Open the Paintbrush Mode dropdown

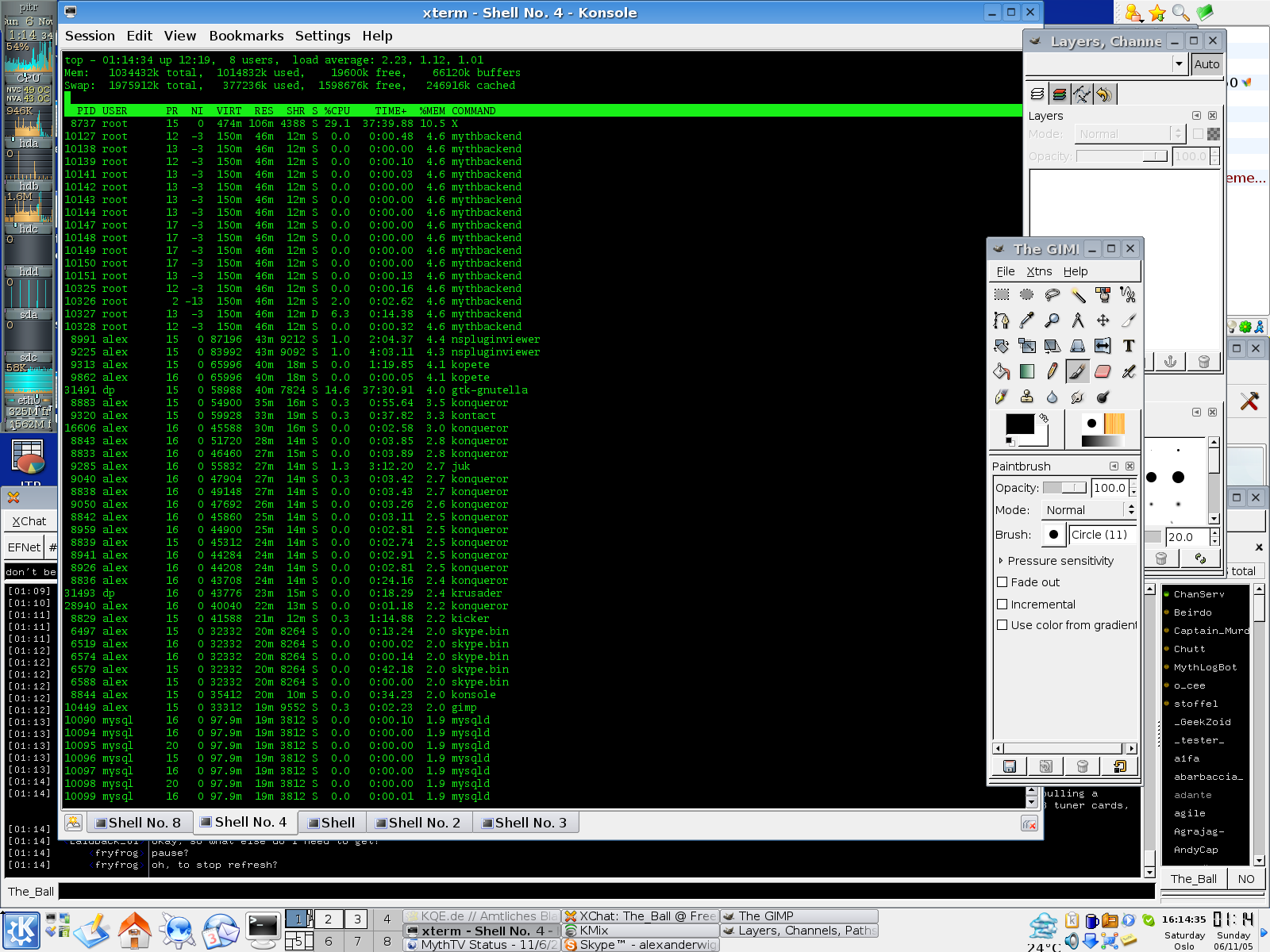click(x=1089, y=510)
